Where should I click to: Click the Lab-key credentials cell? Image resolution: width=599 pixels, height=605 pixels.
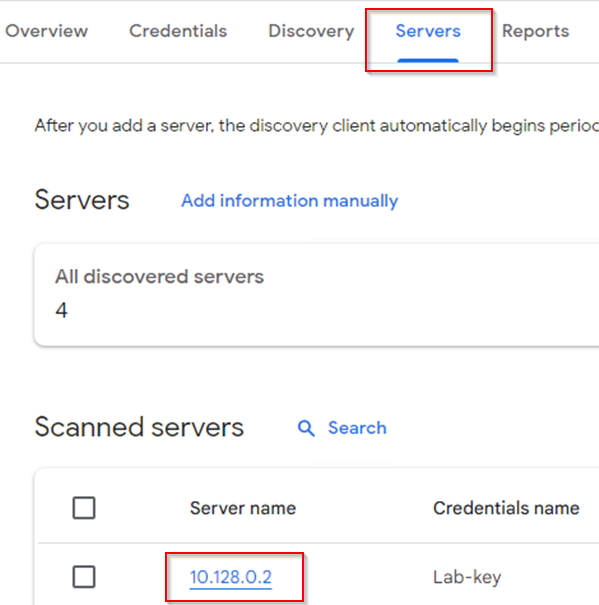[x=467, y=578]
